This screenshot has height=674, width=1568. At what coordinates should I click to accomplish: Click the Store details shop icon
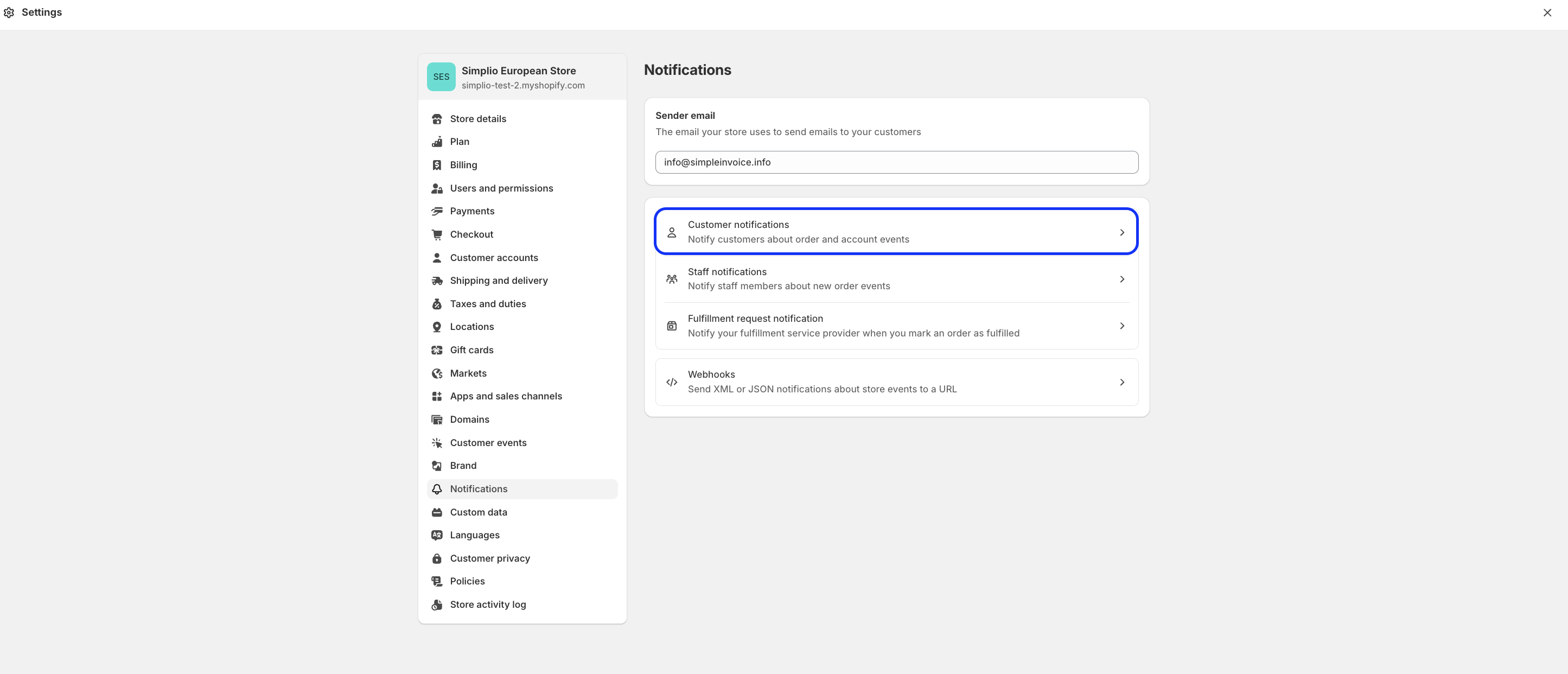[x=436, y=119]
